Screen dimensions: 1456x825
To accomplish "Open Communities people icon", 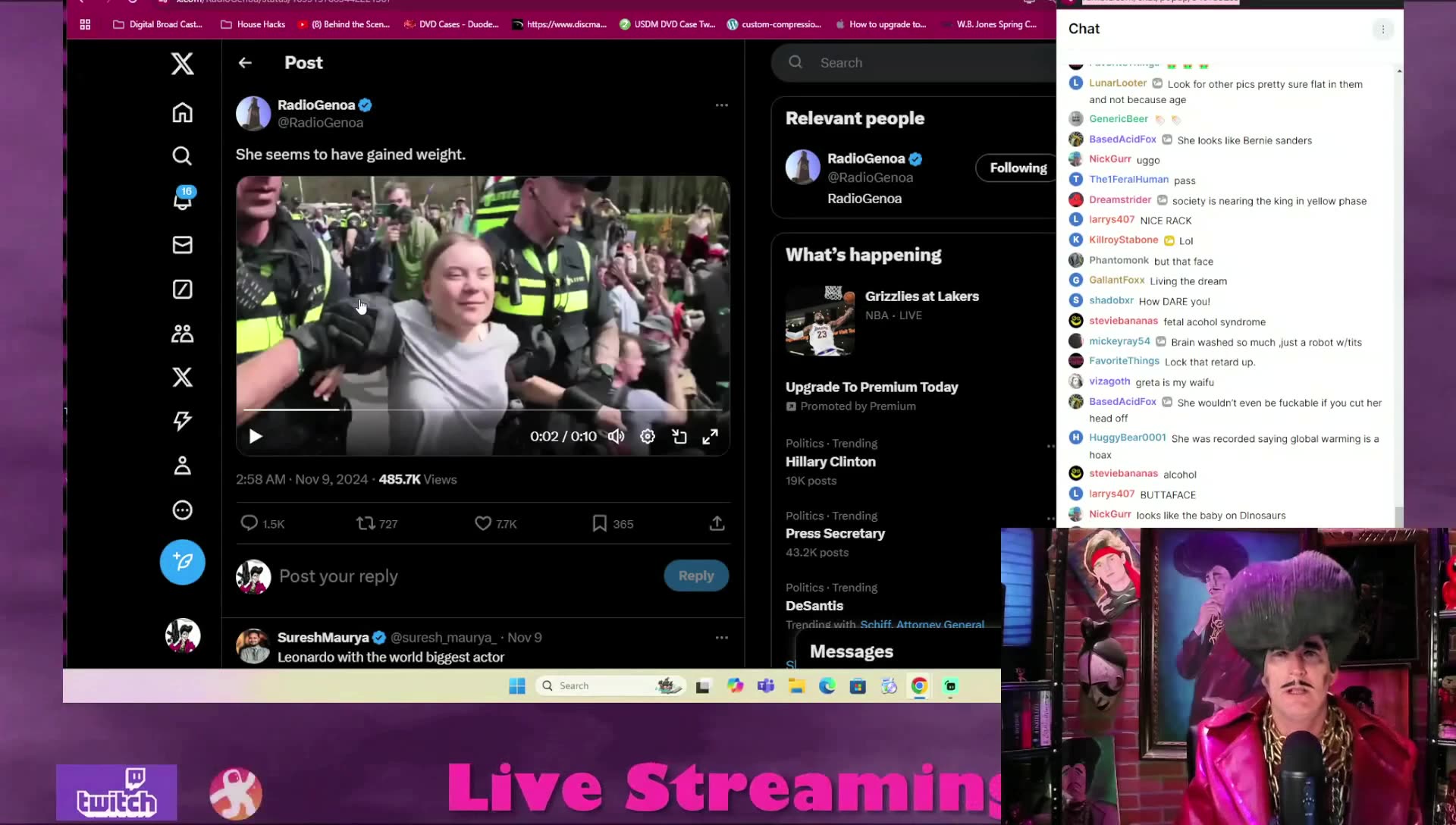I will (182, 334).
